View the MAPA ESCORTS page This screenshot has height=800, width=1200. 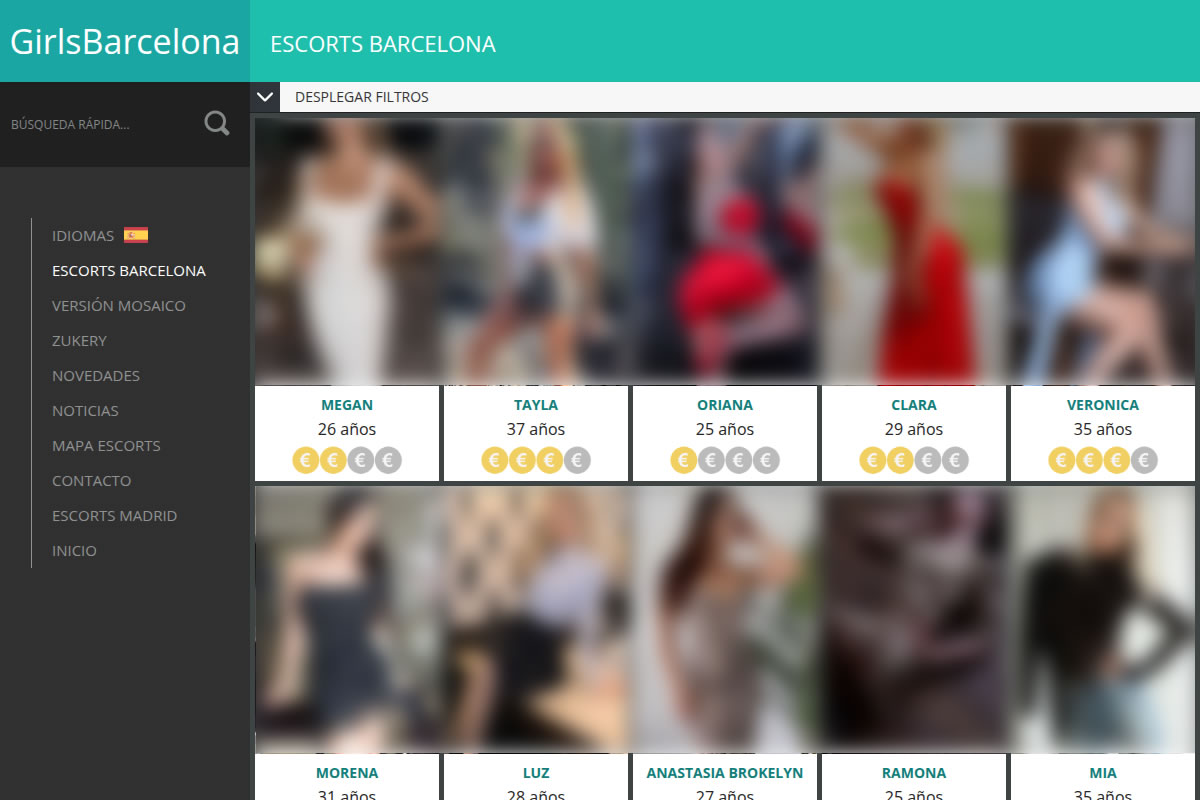pyautogui.click(x=106, y=445)
